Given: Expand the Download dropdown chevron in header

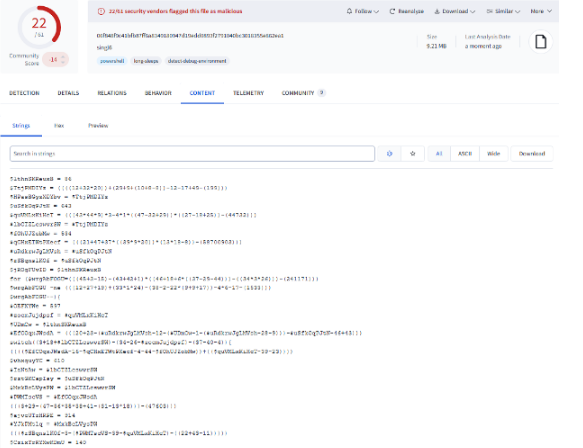Looking at the screenshot, I should 473,12.
